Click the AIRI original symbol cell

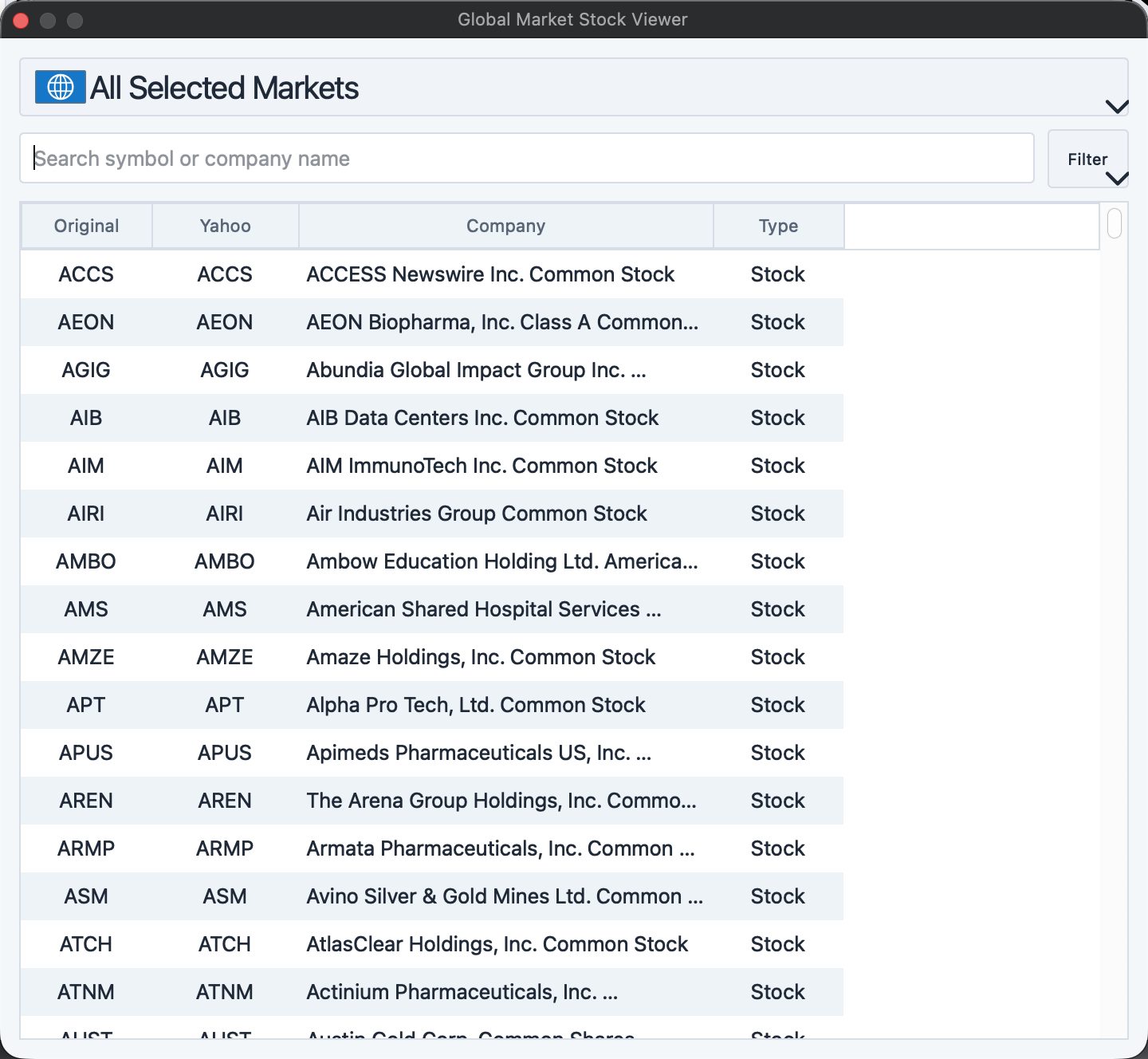click(x=86, y=514)
